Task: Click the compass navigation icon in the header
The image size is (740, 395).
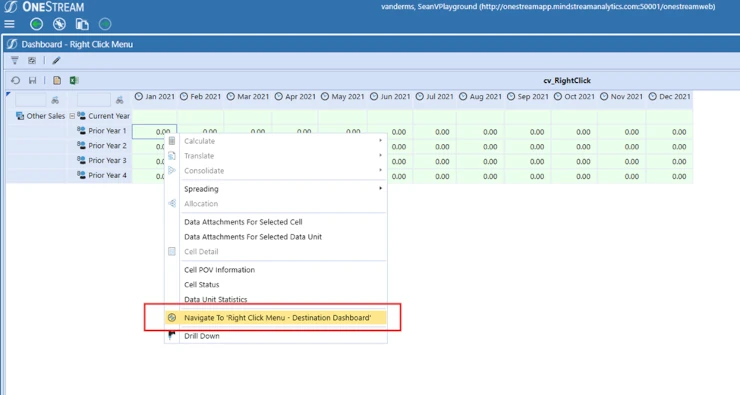Action: 59,24
